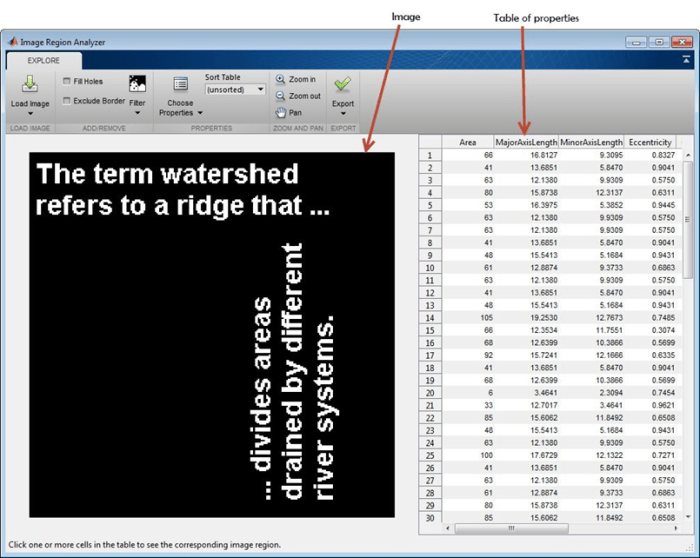The image size is (700, 558).
Task: Minimize the Image Region Analyzer window
Action: pyautogui.click(x=637, y=42)
